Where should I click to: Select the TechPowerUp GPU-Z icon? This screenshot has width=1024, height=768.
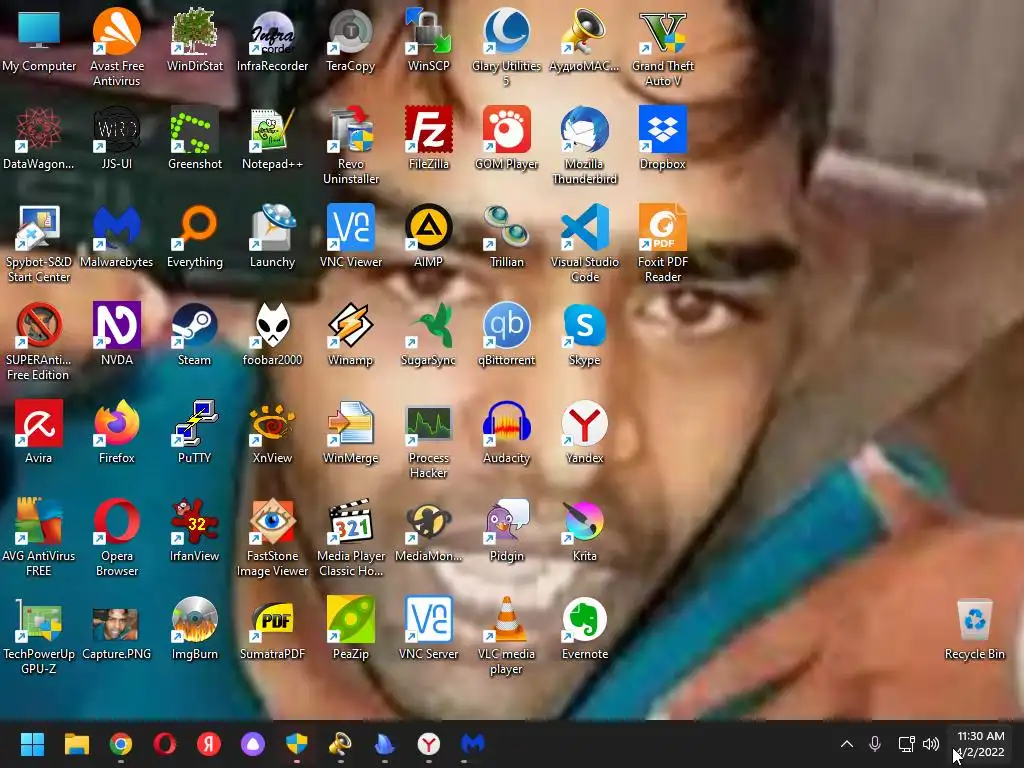(x=39, y=618)
